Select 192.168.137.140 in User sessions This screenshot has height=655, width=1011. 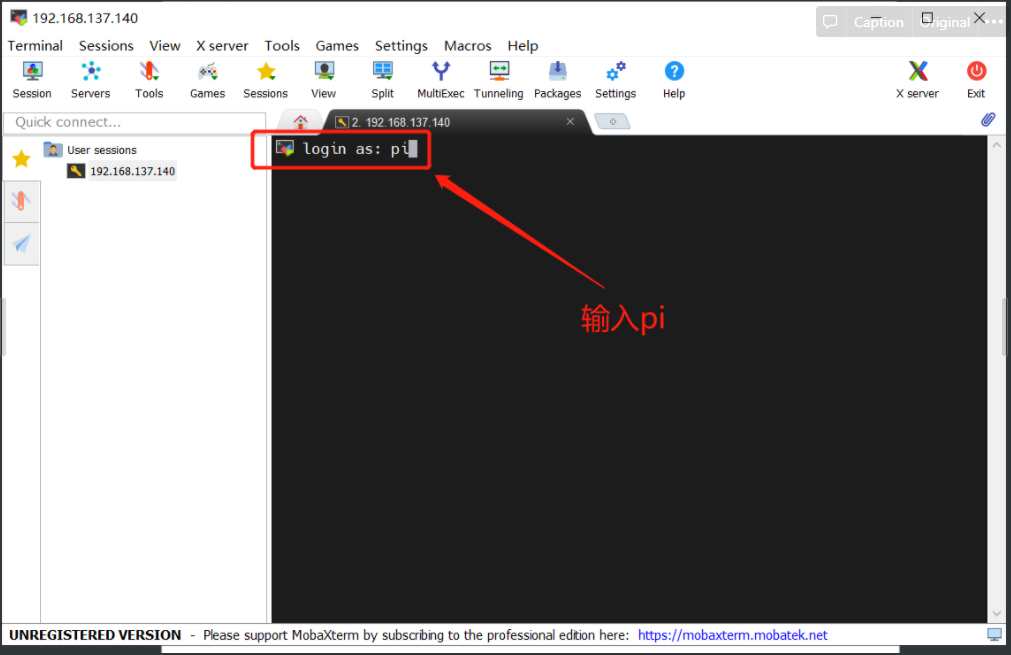pos(132,171)
